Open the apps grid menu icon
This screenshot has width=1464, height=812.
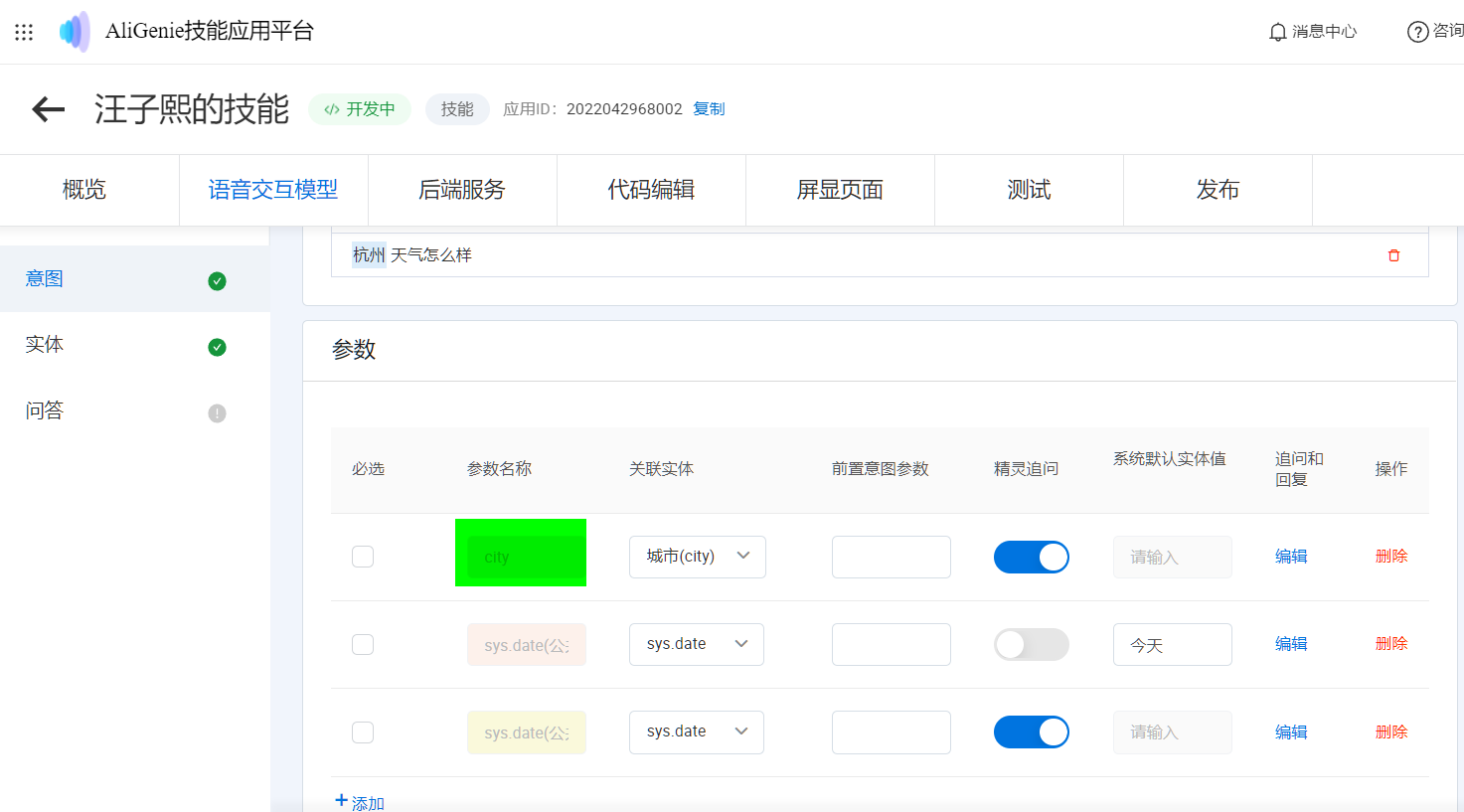(24, 32)
